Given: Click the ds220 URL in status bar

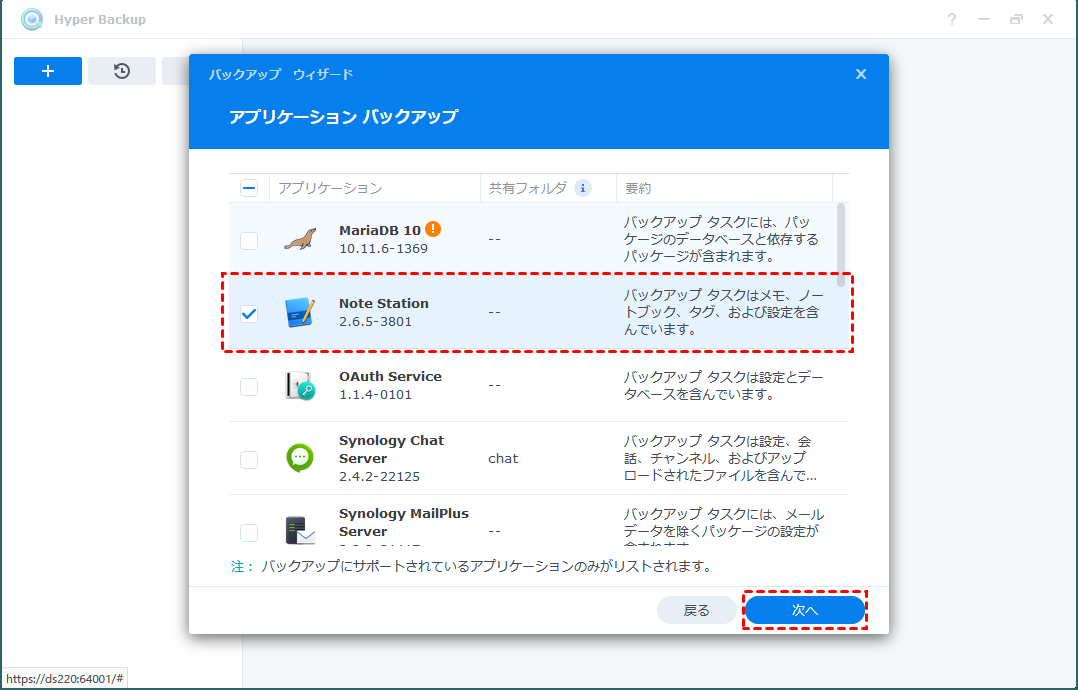Looking at the screenshot, I should pos(65,679).
